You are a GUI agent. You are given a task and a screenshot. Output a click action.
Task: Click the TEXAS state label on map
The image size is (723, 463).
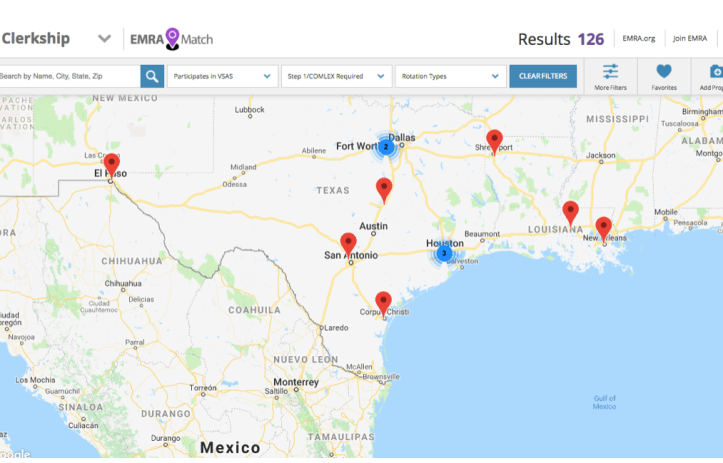point(333,190)
